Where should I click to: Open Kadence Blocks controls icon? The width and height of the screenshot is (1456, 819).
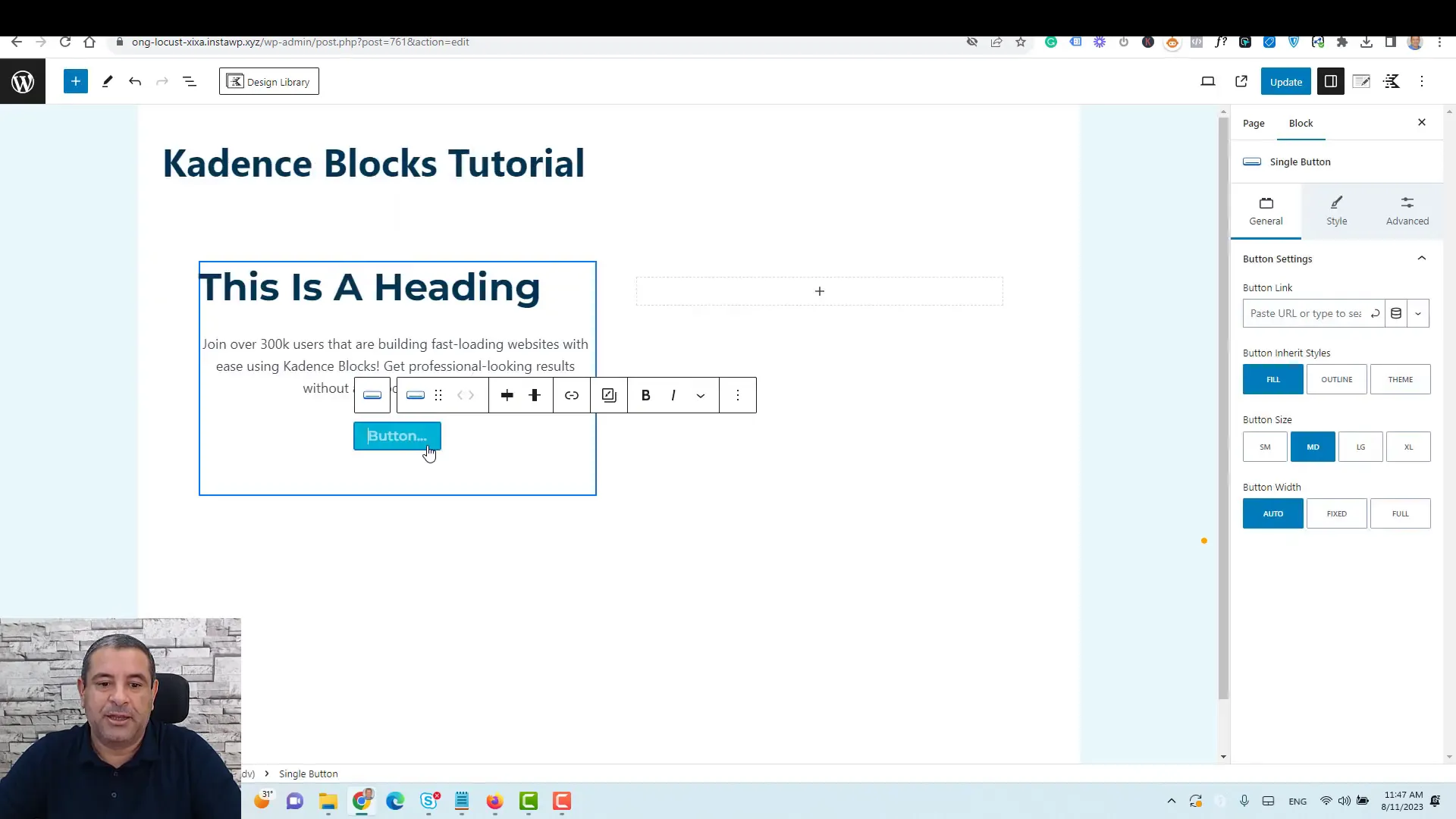(1392, 81)
